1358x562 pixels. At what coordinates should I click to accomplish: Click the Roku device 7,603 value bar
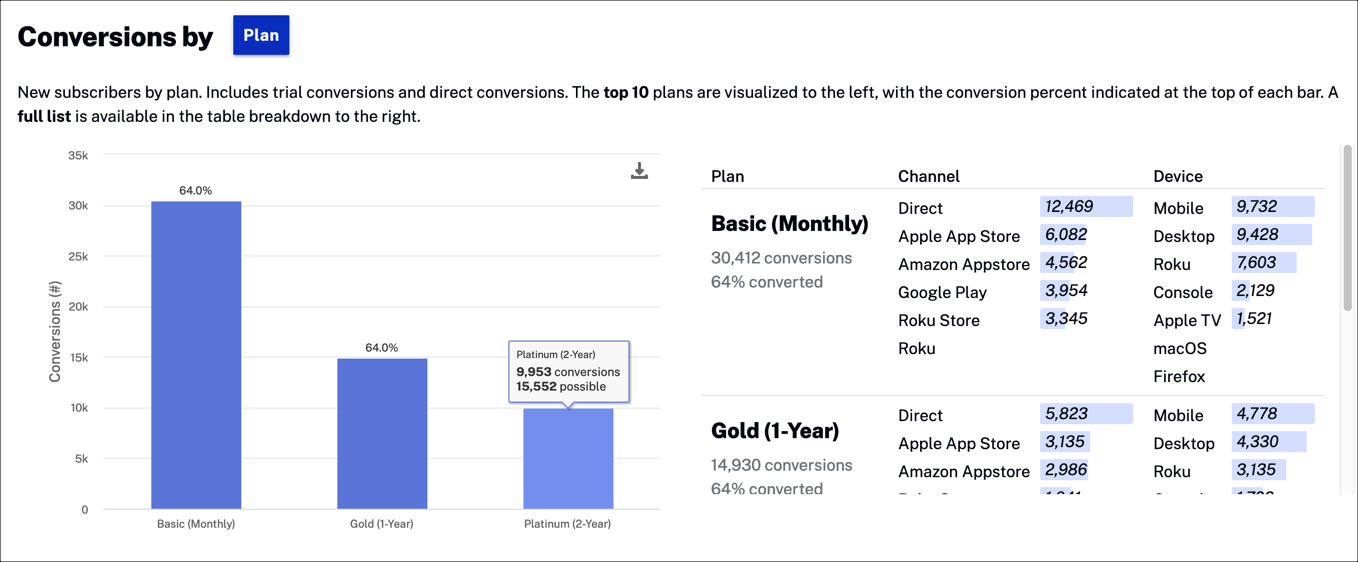pos(1263,263)
